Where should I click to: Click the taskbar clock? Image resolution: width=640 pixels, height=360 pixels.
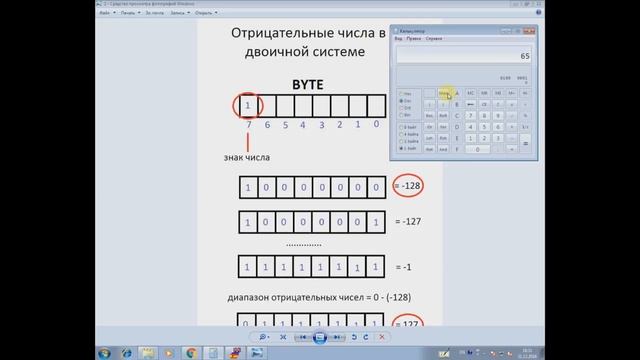pyautogui.click(x=527, y=353)
